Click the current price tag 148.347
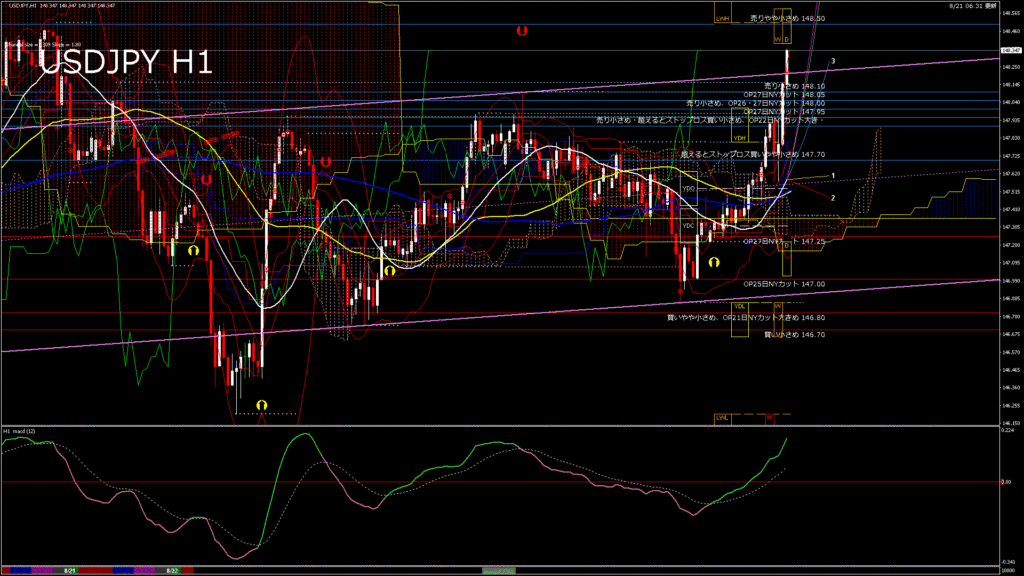 tap(1009, 49)
